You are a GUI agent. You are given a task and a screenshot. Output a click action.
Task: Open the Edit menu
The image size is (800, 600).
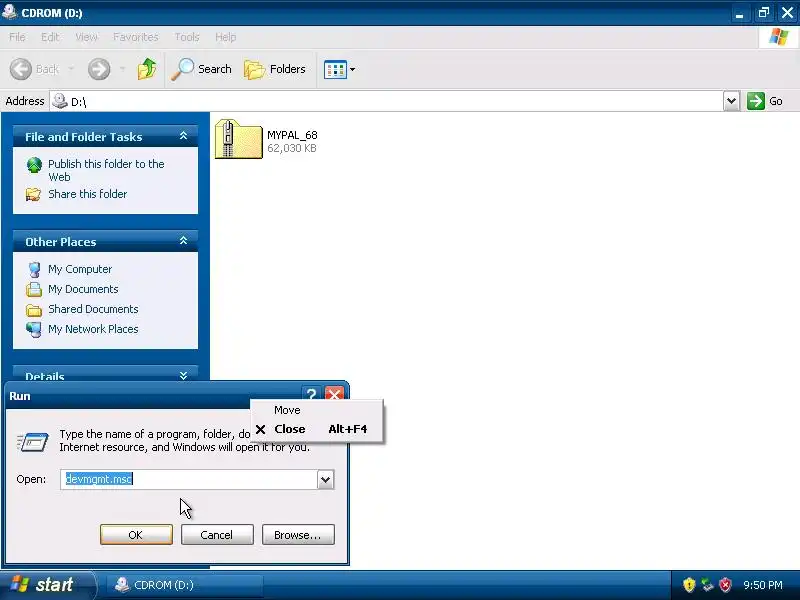[x=50, y=37]
